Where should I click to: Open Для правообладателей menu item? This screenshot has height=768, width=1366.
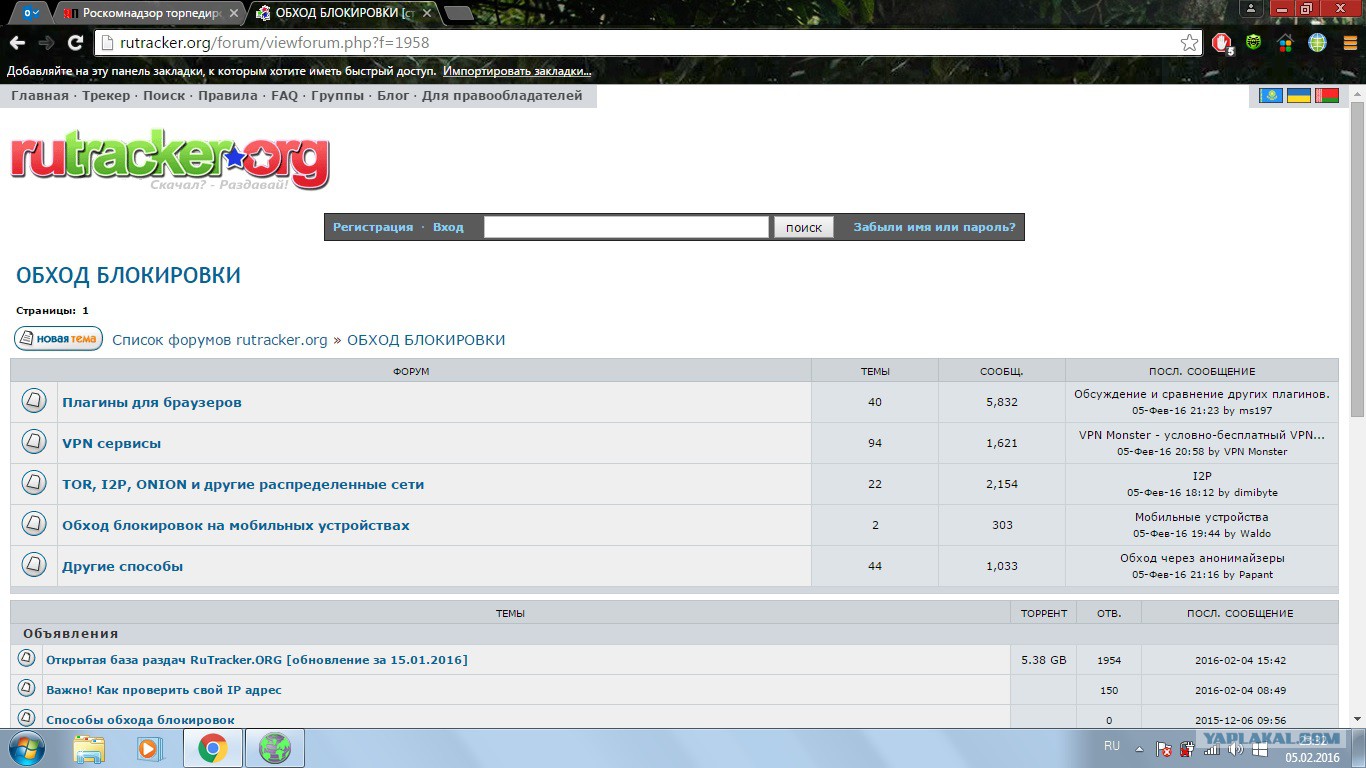502,96
